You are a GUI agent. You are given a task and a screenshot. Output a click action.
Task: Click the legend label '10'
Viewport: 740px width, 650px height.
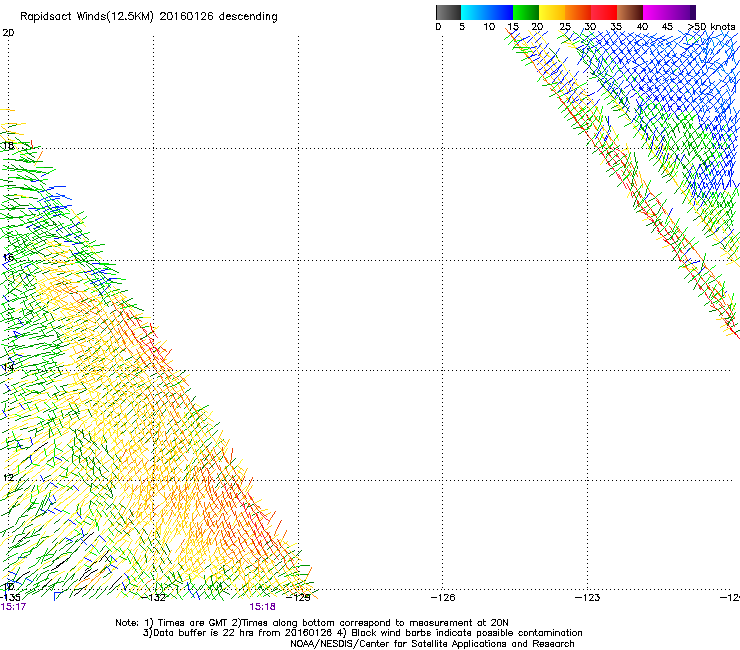click(x=489, y=27)
